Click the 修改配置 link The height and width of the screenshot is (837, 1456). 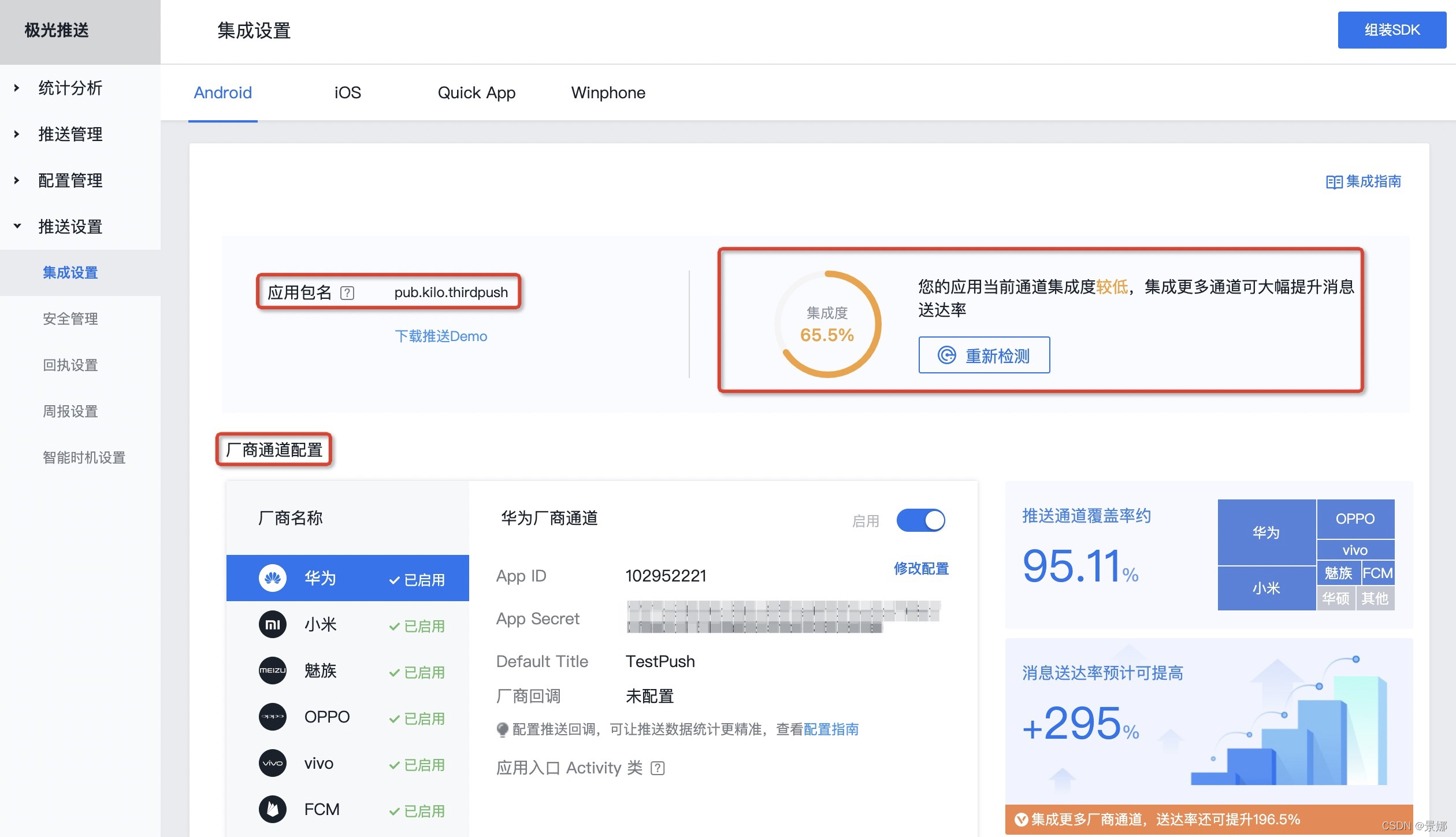pos(921,569)
